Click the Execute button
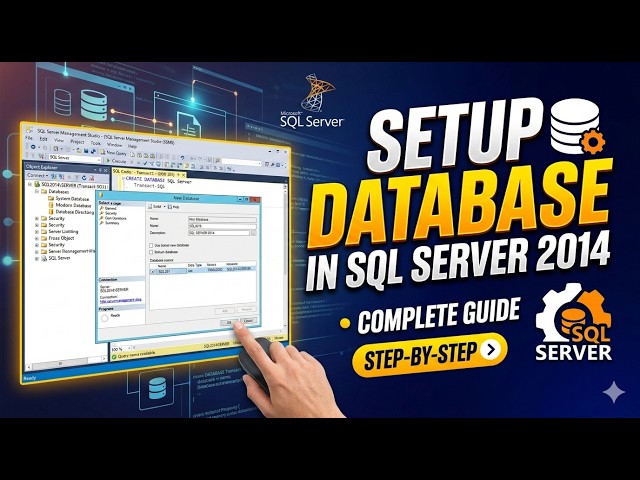 pyautogui.click(x=116, y=161)
